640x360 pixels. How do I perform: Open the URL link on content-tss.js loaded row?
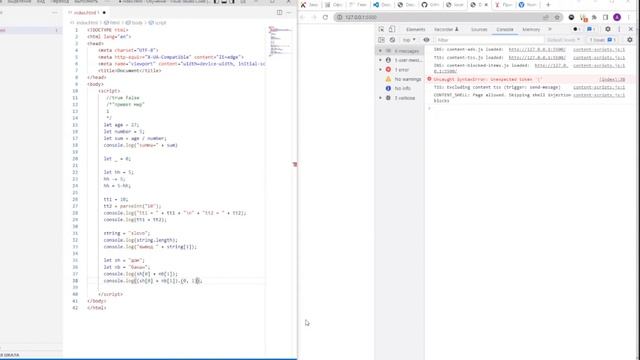[x=537, y=58]
